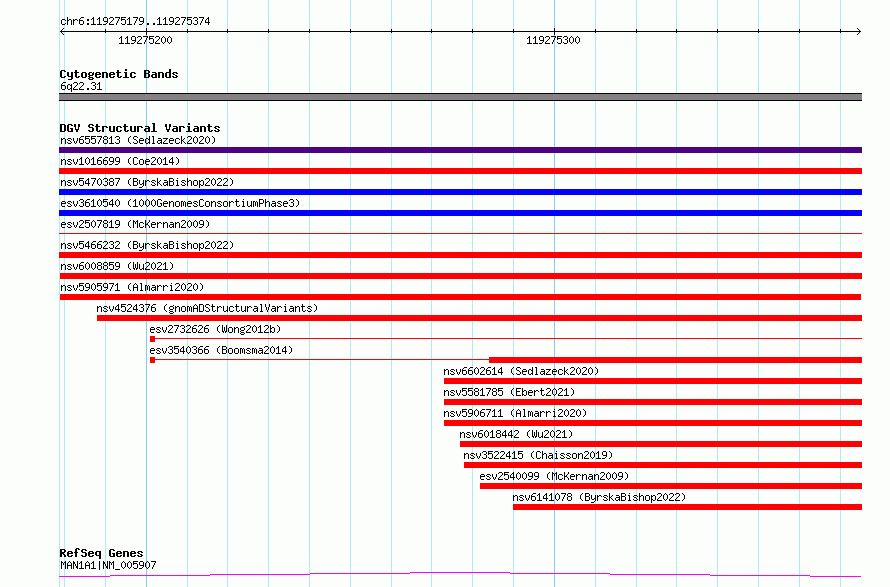Click the red nsv6018442 variant bar

tap(661, 444)
